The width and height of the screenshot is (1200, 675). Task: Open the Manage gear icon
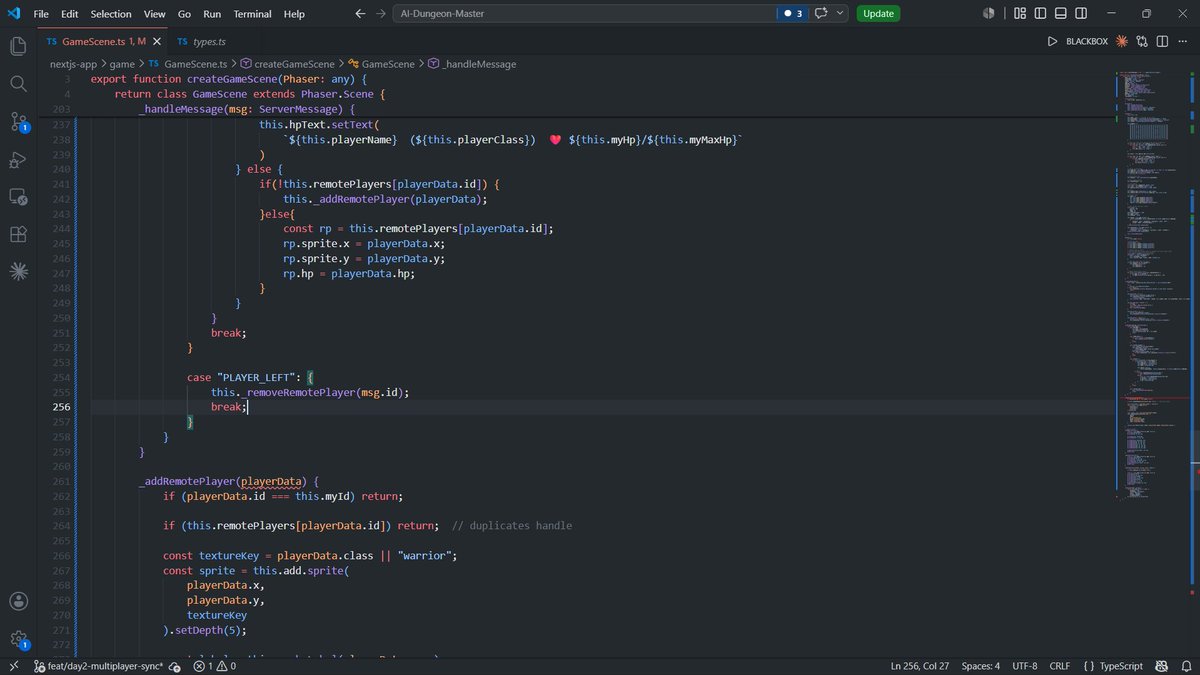[18, 639]
